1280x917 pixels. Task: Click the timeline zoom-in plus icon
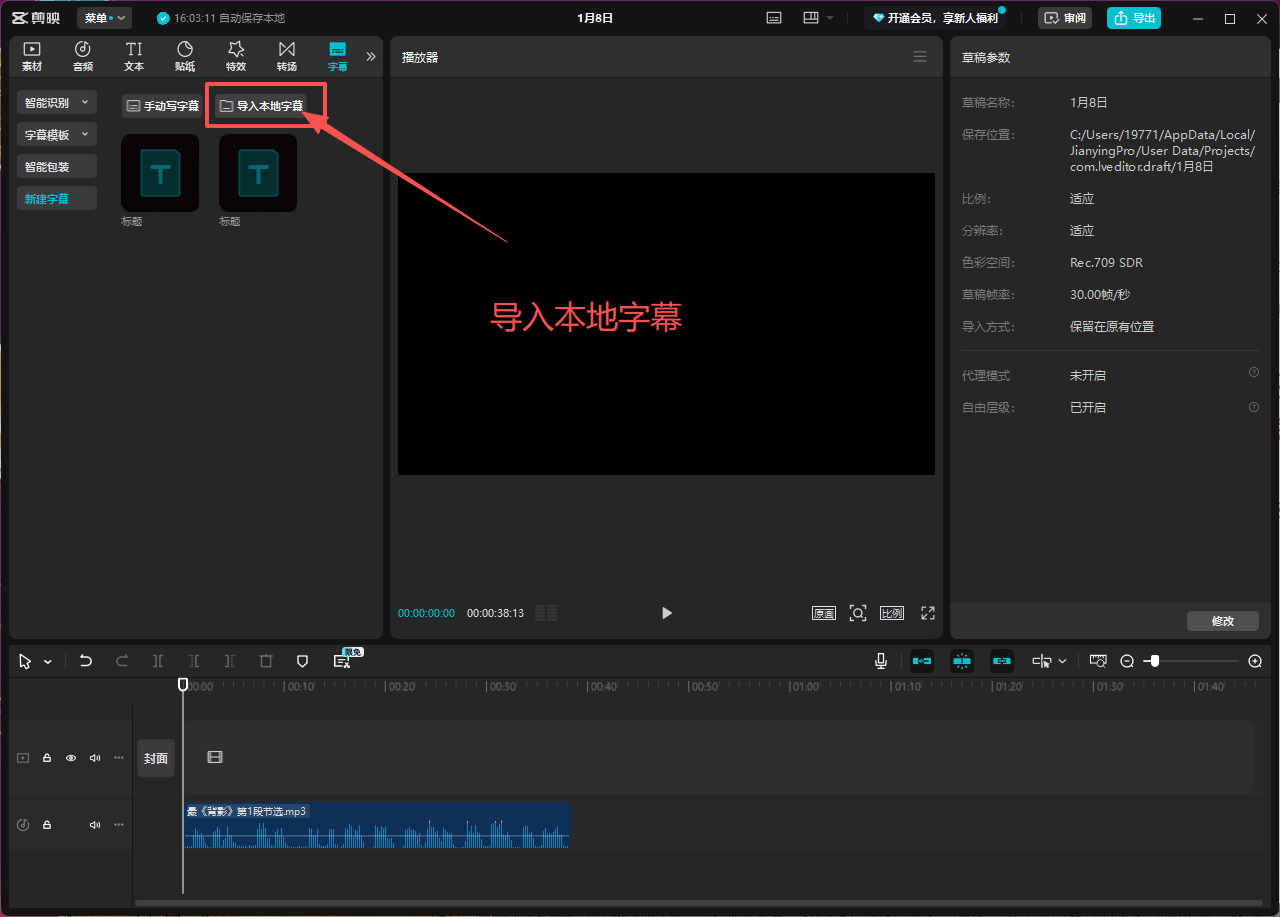click(1255, 661)
